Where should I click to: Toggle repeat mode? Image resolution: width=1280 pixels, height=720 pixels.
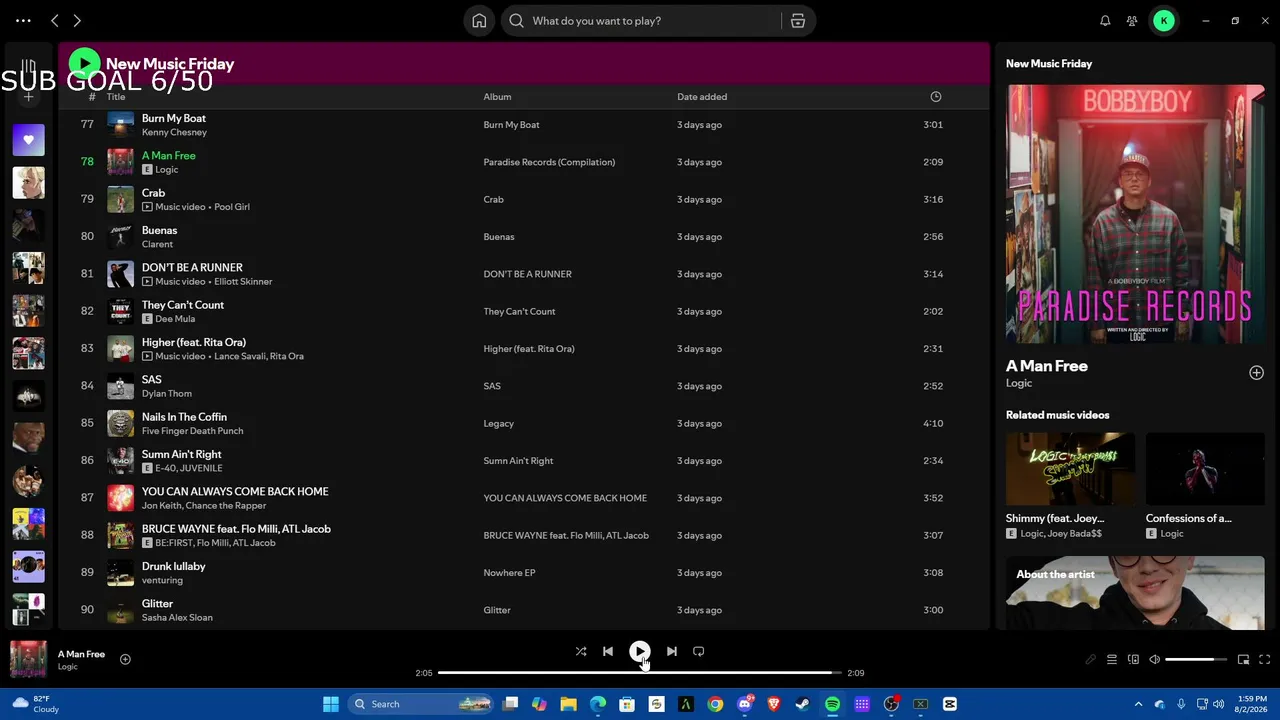pyautogui.click(x=699, y=652)
